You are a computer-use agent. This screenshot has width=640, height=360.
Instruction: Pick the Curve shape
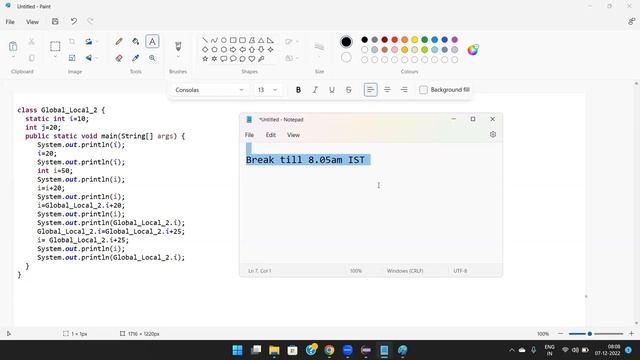(214, 40)
